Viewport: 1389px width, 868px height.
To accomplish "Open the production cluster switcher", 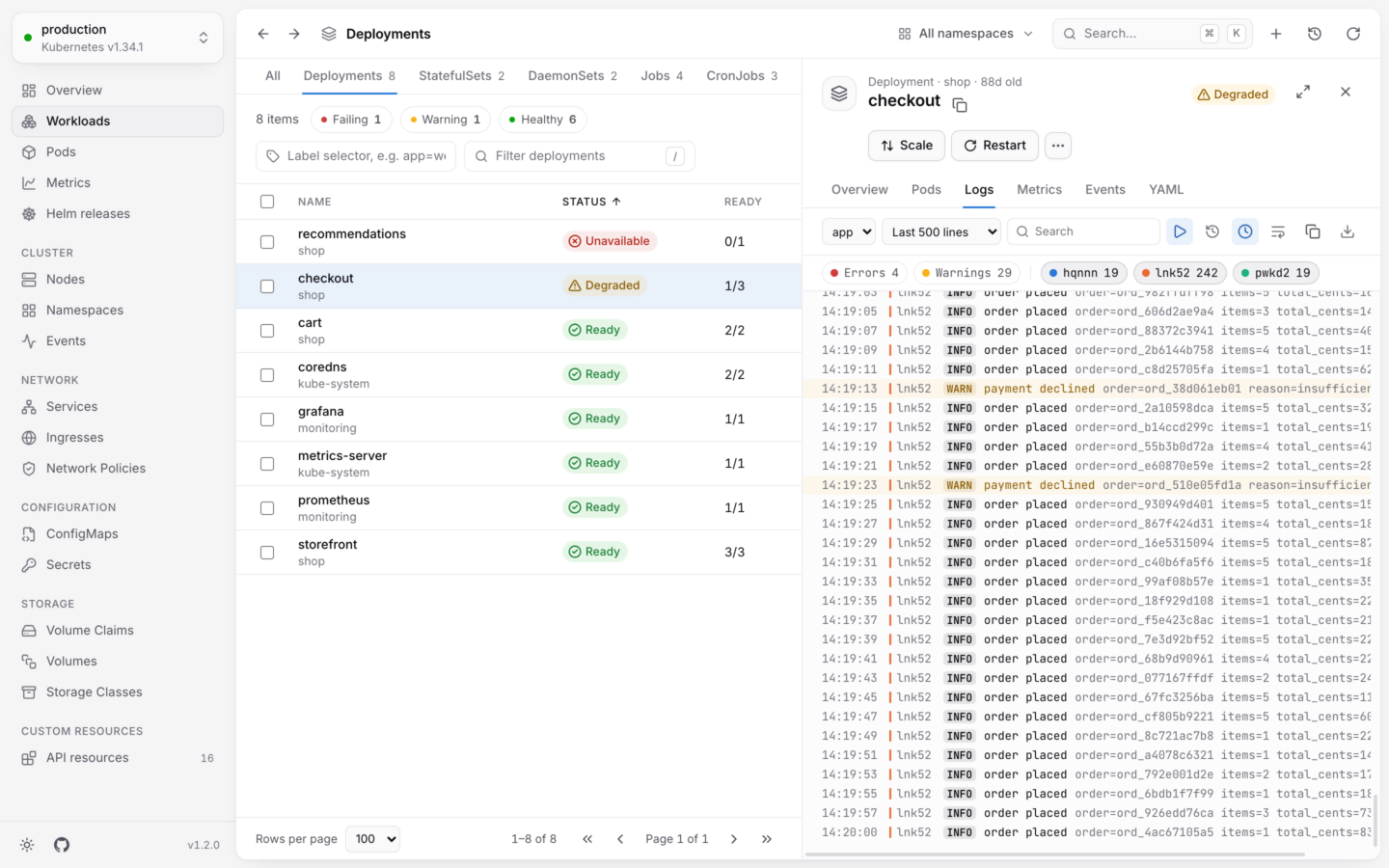I will pos(118,38).
